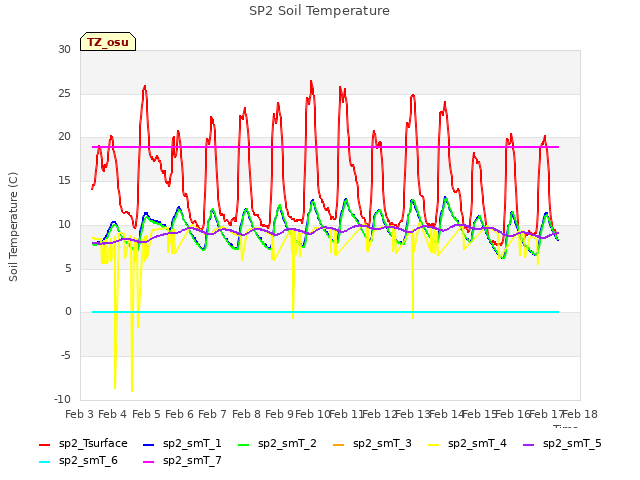Click the cyan sp2_smT_6 line at zero
Image resolution: width=640 pixels, height=480 pixels.
point(325,312)
